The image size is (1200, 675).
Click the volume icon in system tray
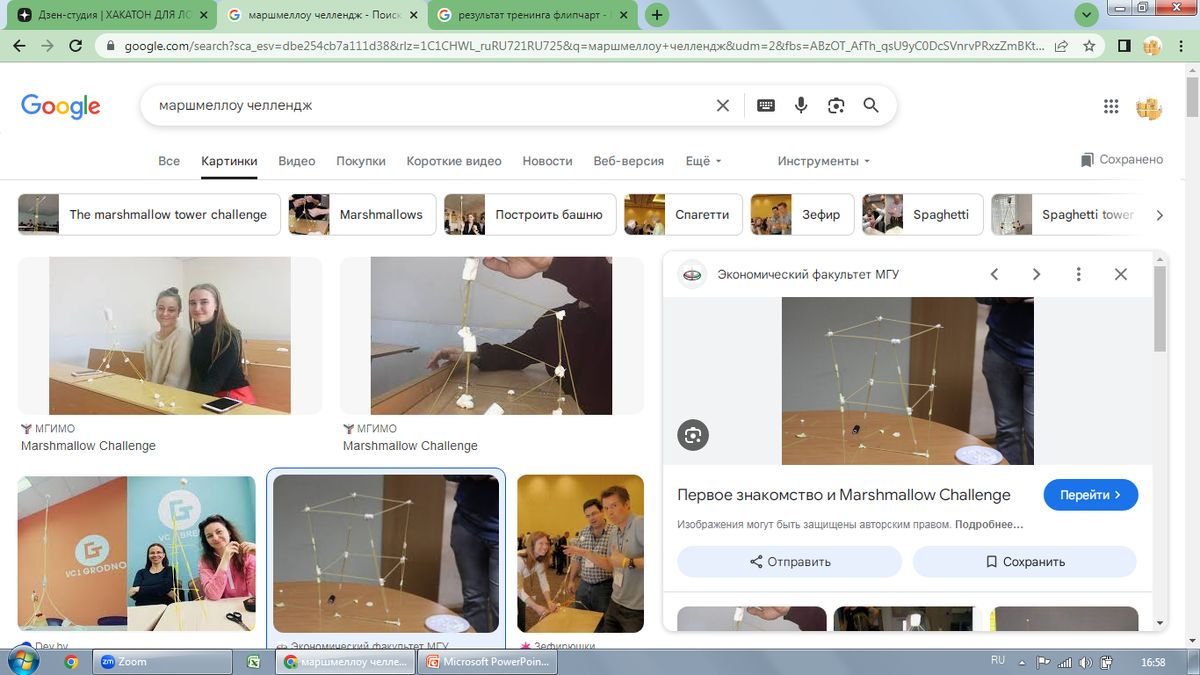point(1084,662)
